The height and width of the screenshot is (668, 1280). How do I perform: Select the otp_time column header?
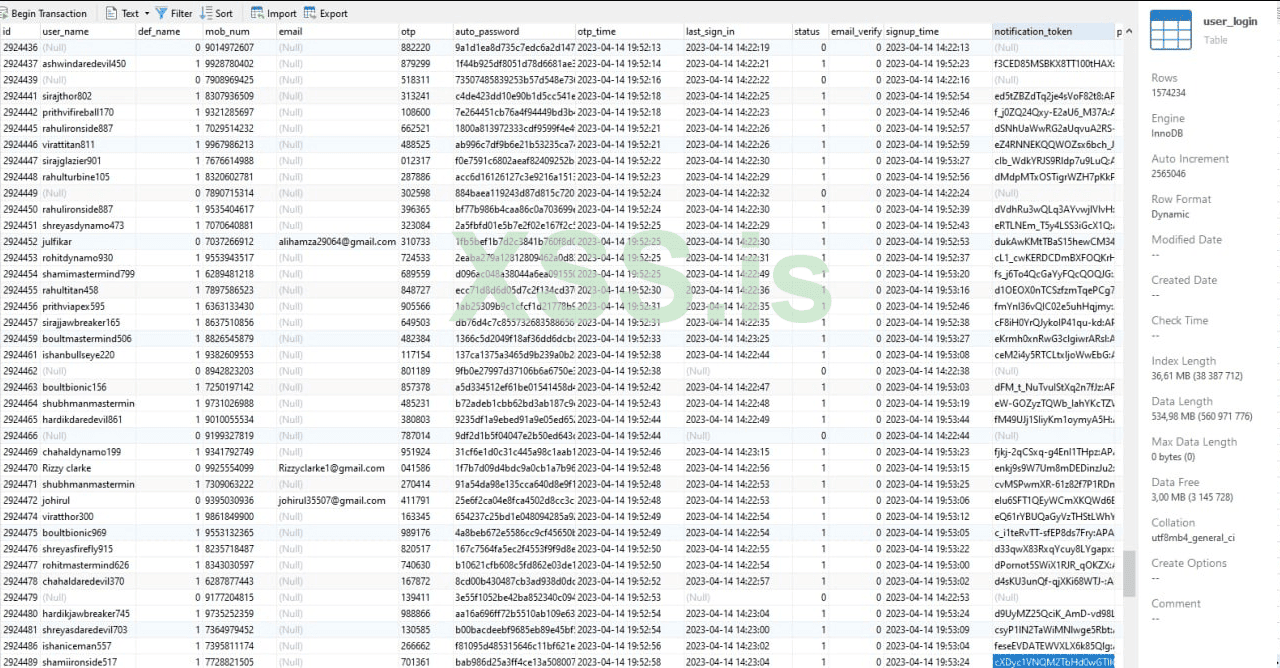(629, 31)
